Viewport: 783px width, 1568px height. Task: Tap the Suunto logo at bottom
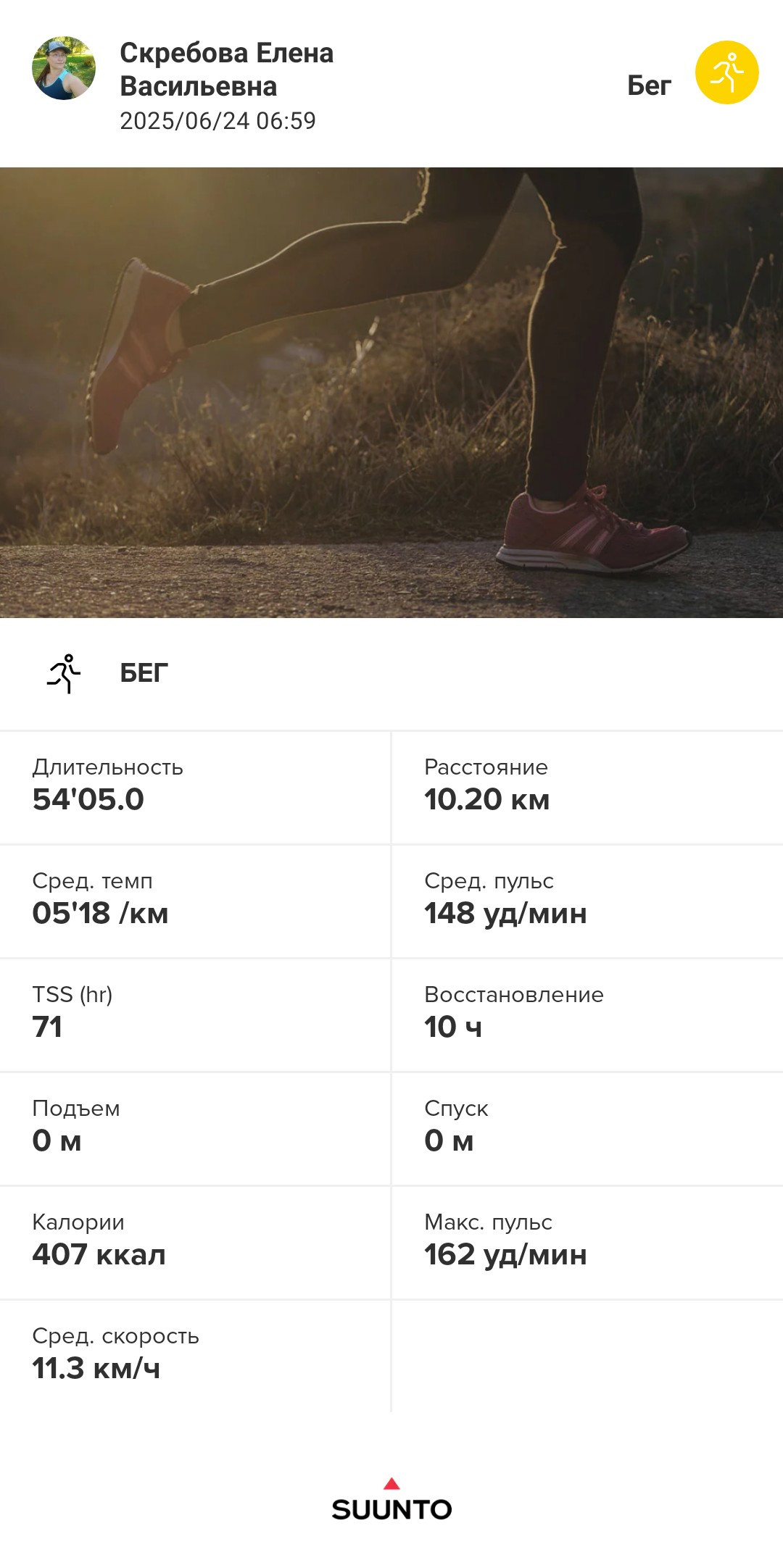[x=391, y=1500]
